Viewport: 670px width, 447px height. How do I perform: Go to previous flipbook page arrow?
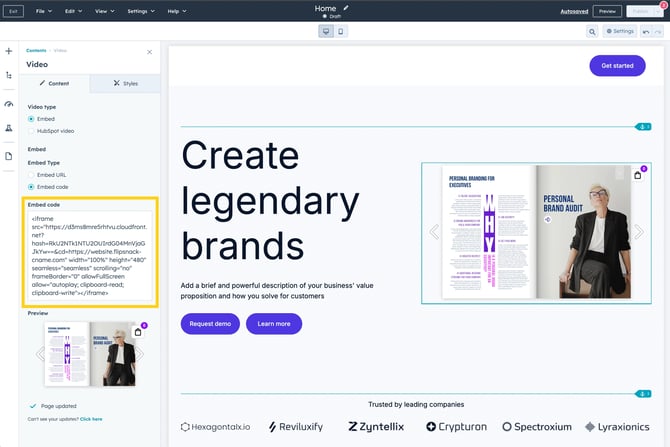[x=434, y=232]
